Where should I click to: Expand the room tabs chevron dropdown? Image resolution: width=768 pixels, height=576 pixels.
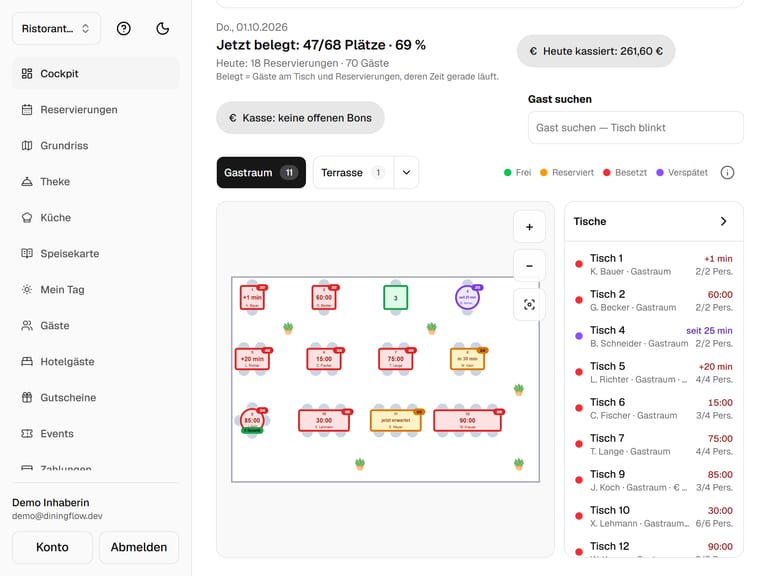point(407,172)
